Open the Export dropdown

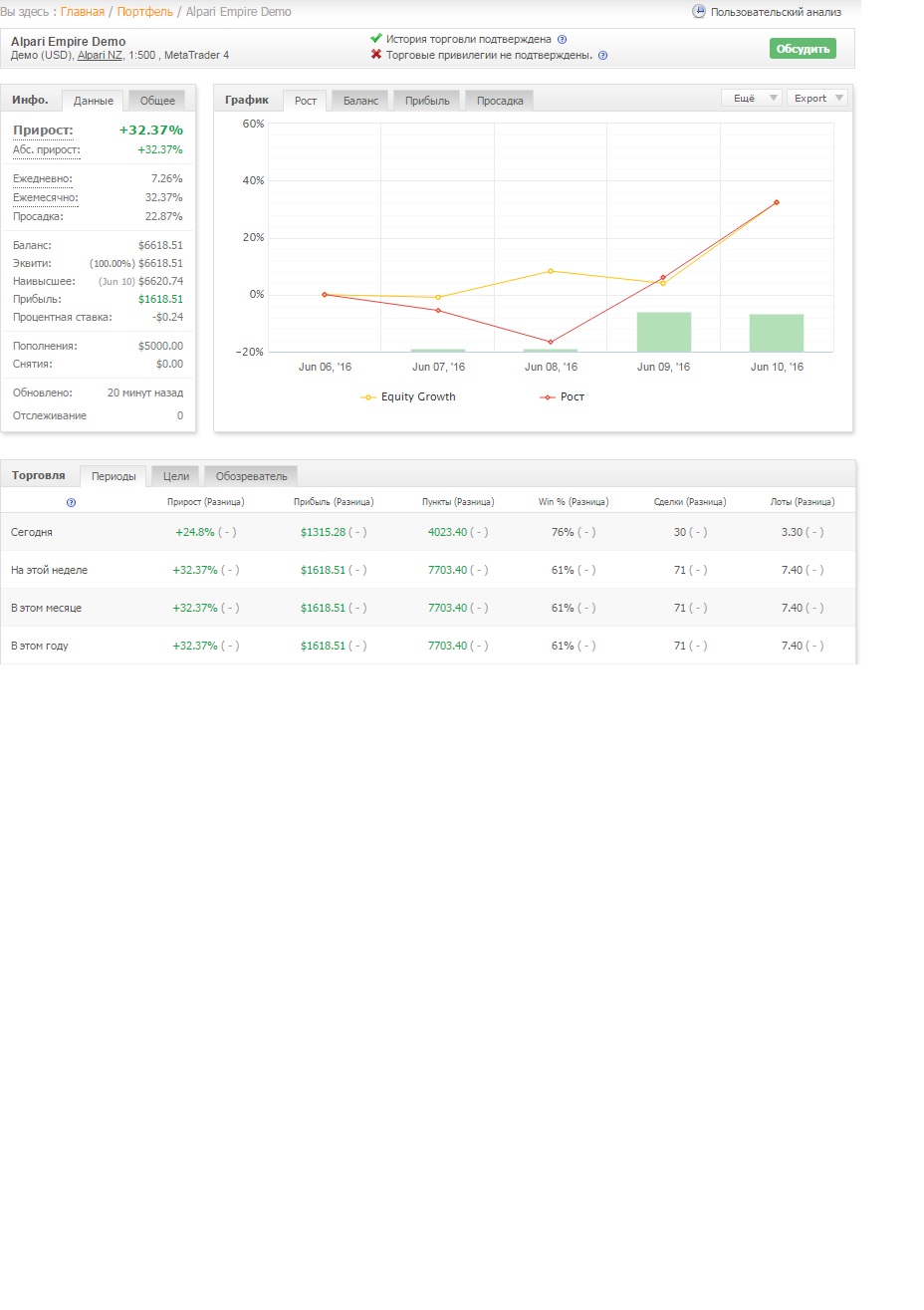tap(817, 98)
